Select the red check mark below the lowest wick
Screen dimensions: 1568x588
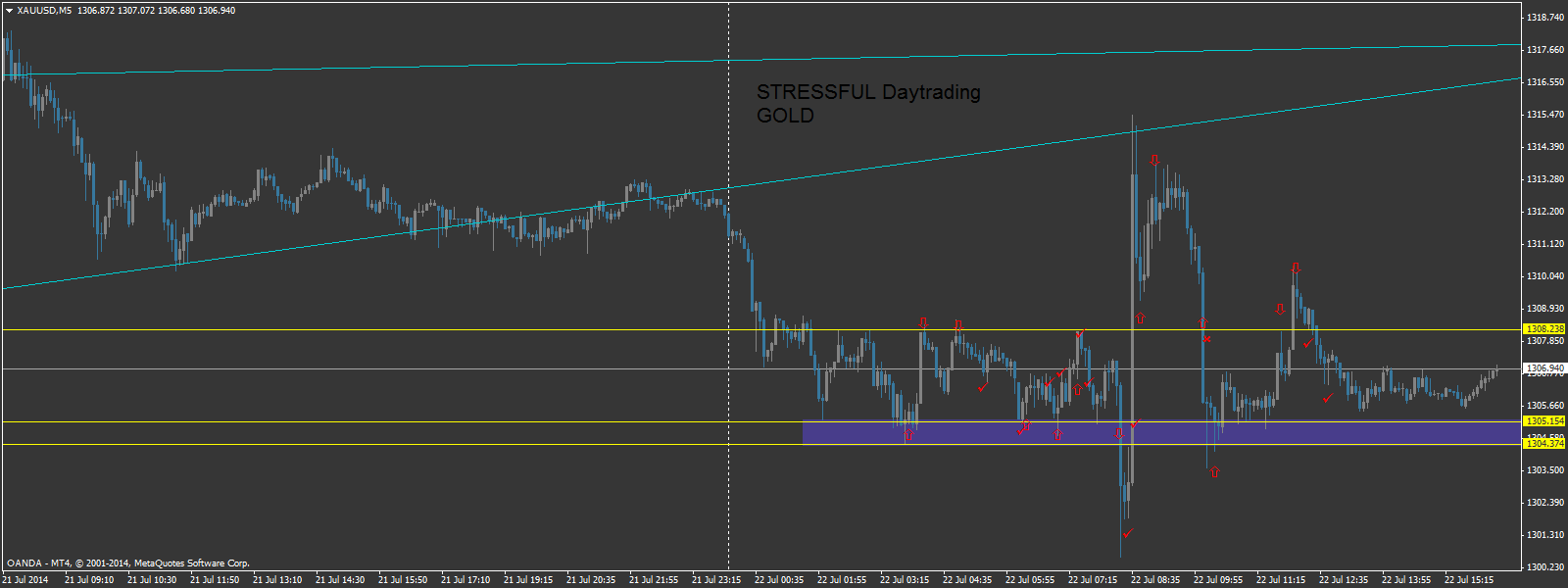pyautogui.click(x=1128, y=533)
